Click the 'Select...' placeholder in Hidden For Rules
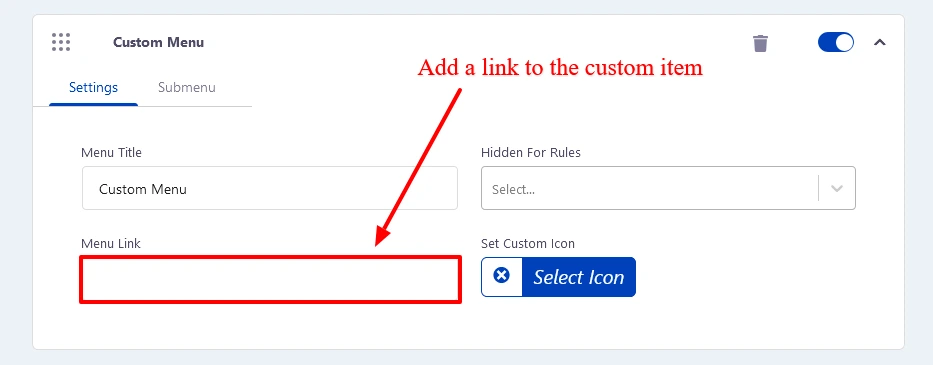 (x=513, y=190)
